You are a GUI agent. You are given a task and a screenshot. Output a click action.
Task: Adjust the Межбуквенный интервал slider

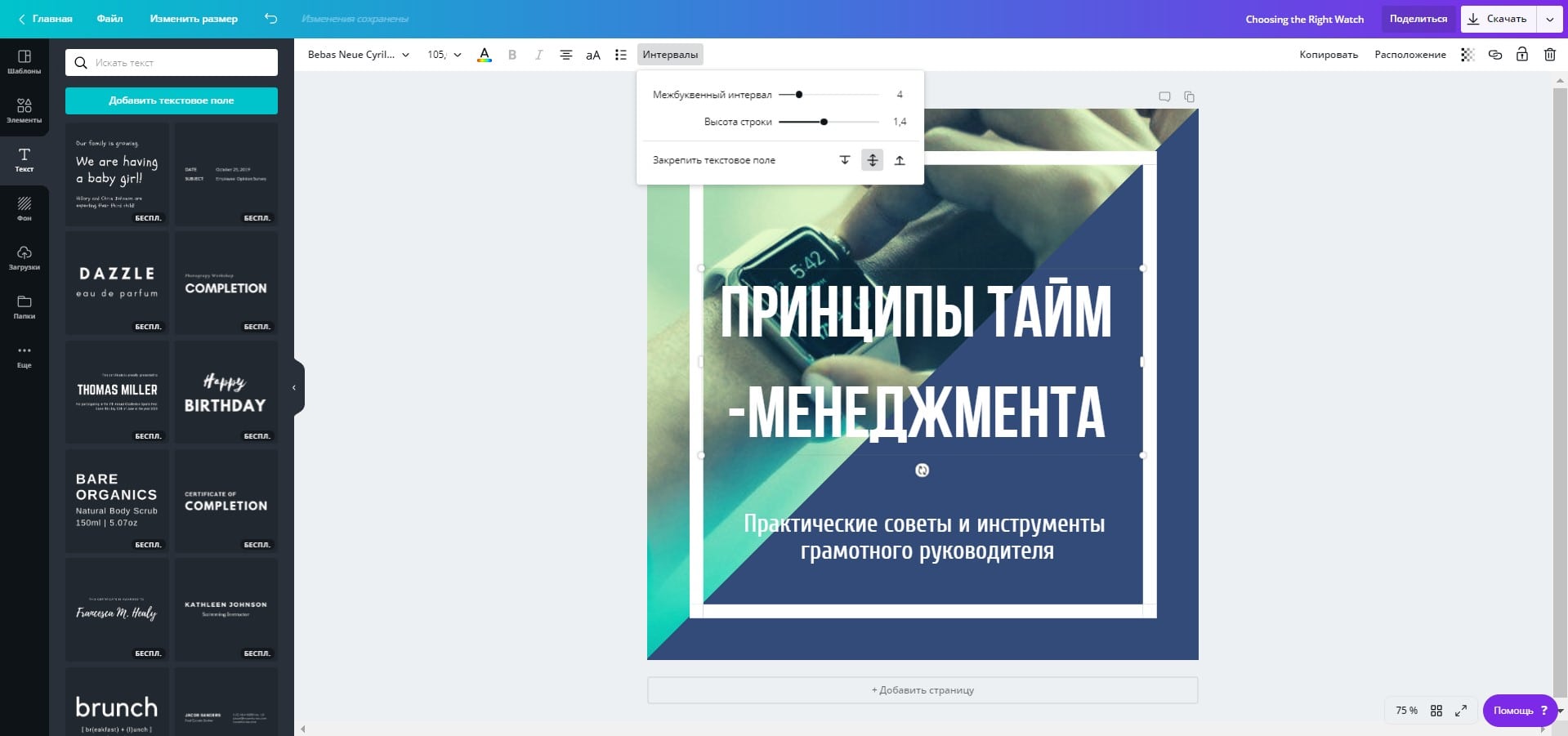(829, 95)
